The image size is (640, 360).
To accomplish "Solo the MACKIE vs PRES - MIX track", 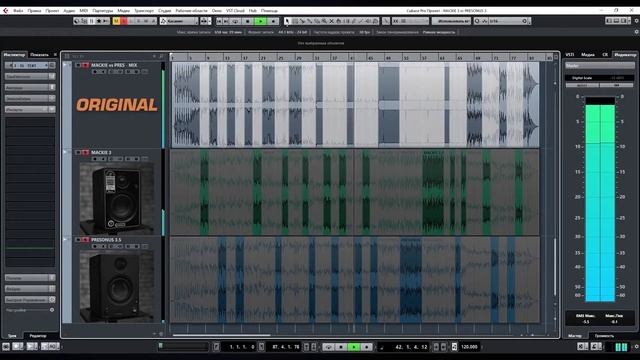I will coord(85,65).
